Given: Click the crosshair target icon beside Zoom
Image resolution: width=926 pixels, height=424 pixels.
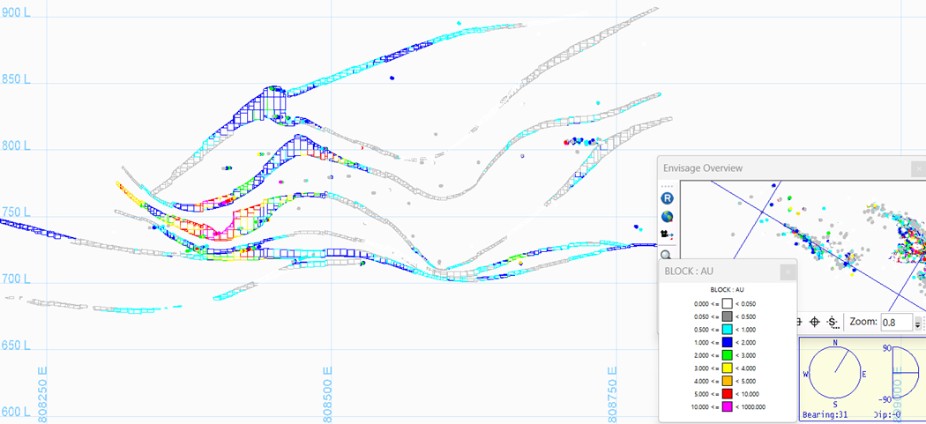Looking at the screenshot, I should (814, 322).
